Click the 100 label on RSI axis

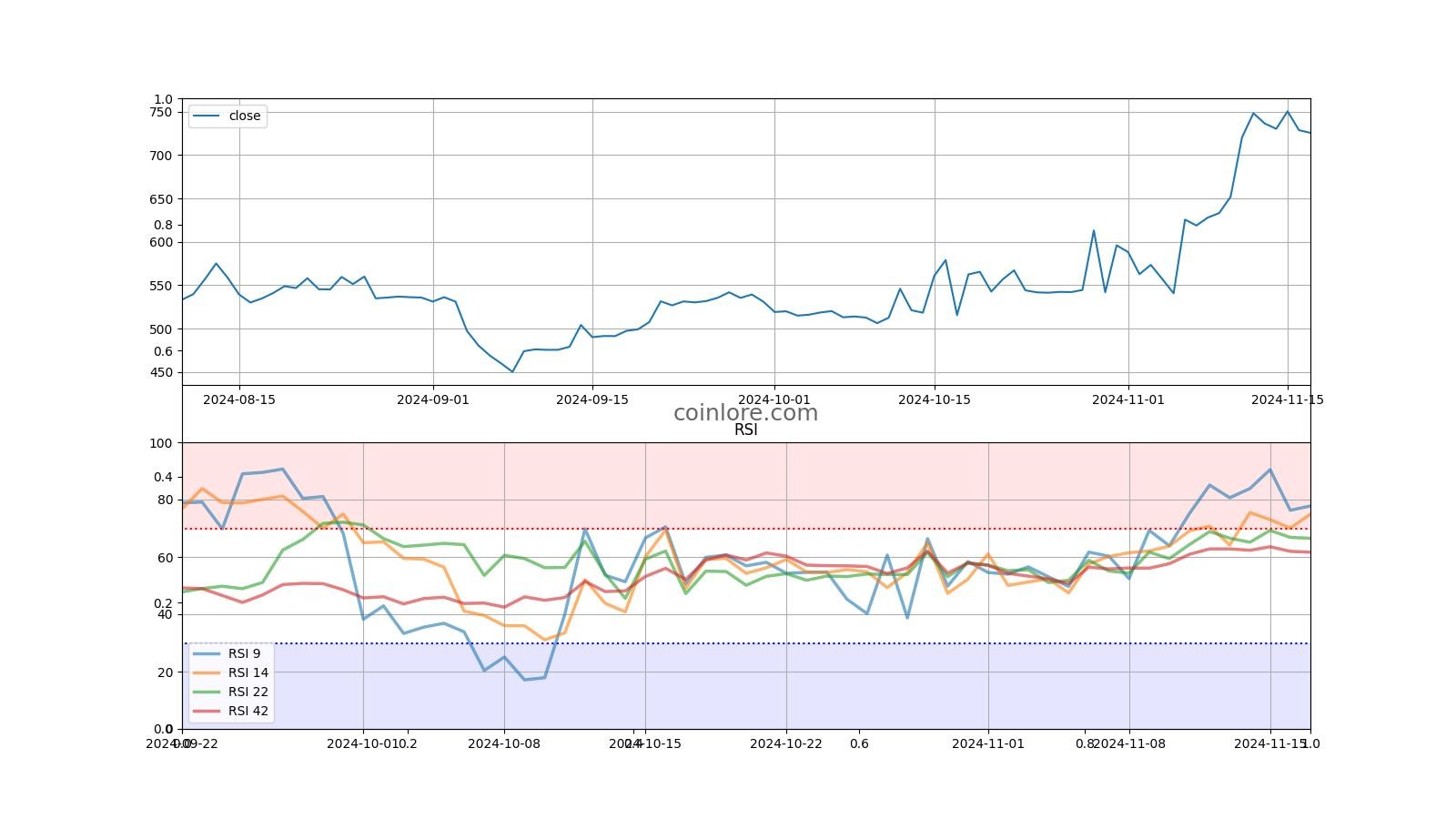160,443
